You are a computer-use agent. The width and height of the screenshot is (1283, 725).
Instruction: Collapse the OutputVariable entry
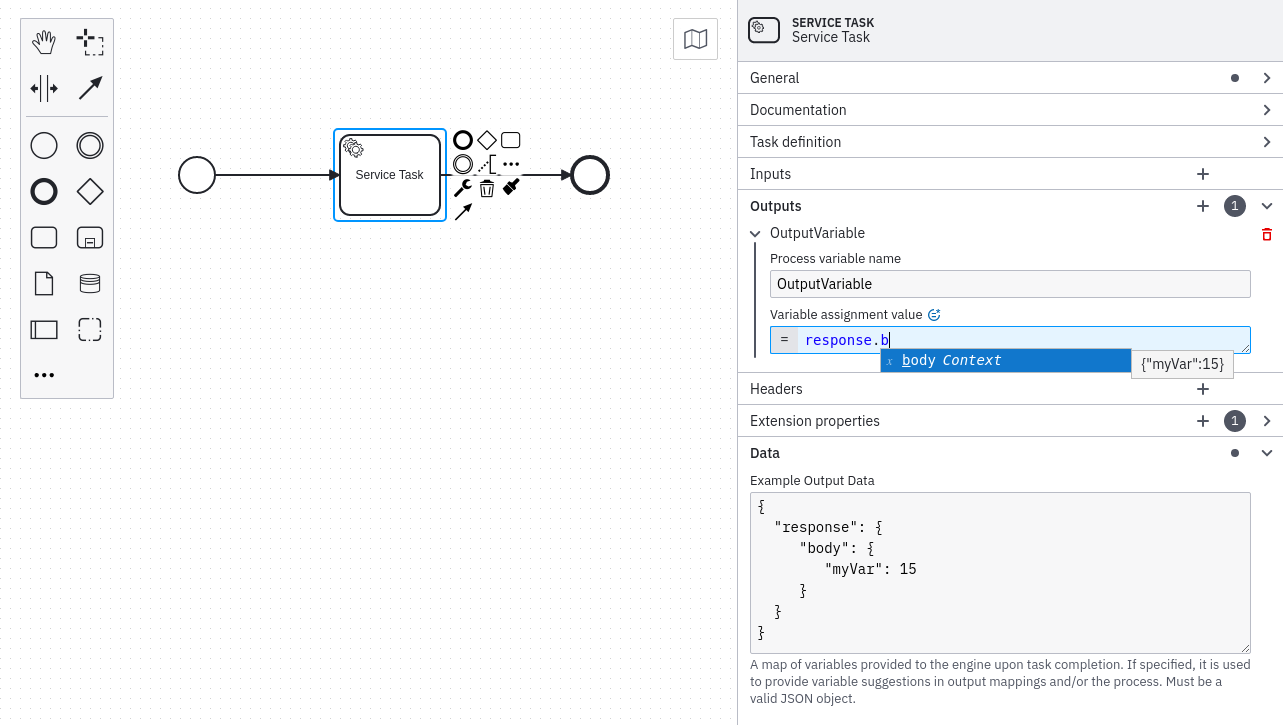[755, 233]
